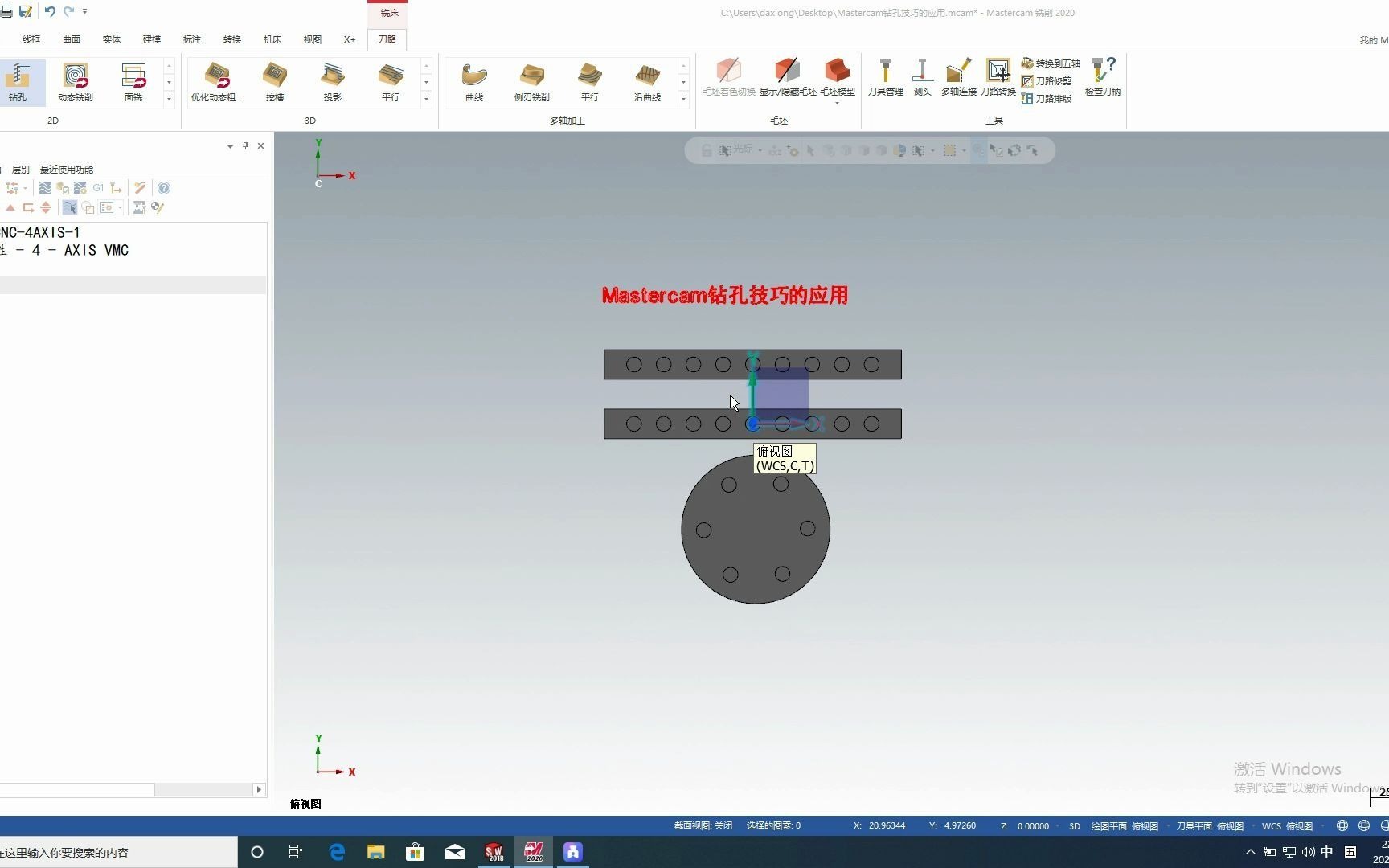Click the toolpaths manager help icon

pos(164,188)
